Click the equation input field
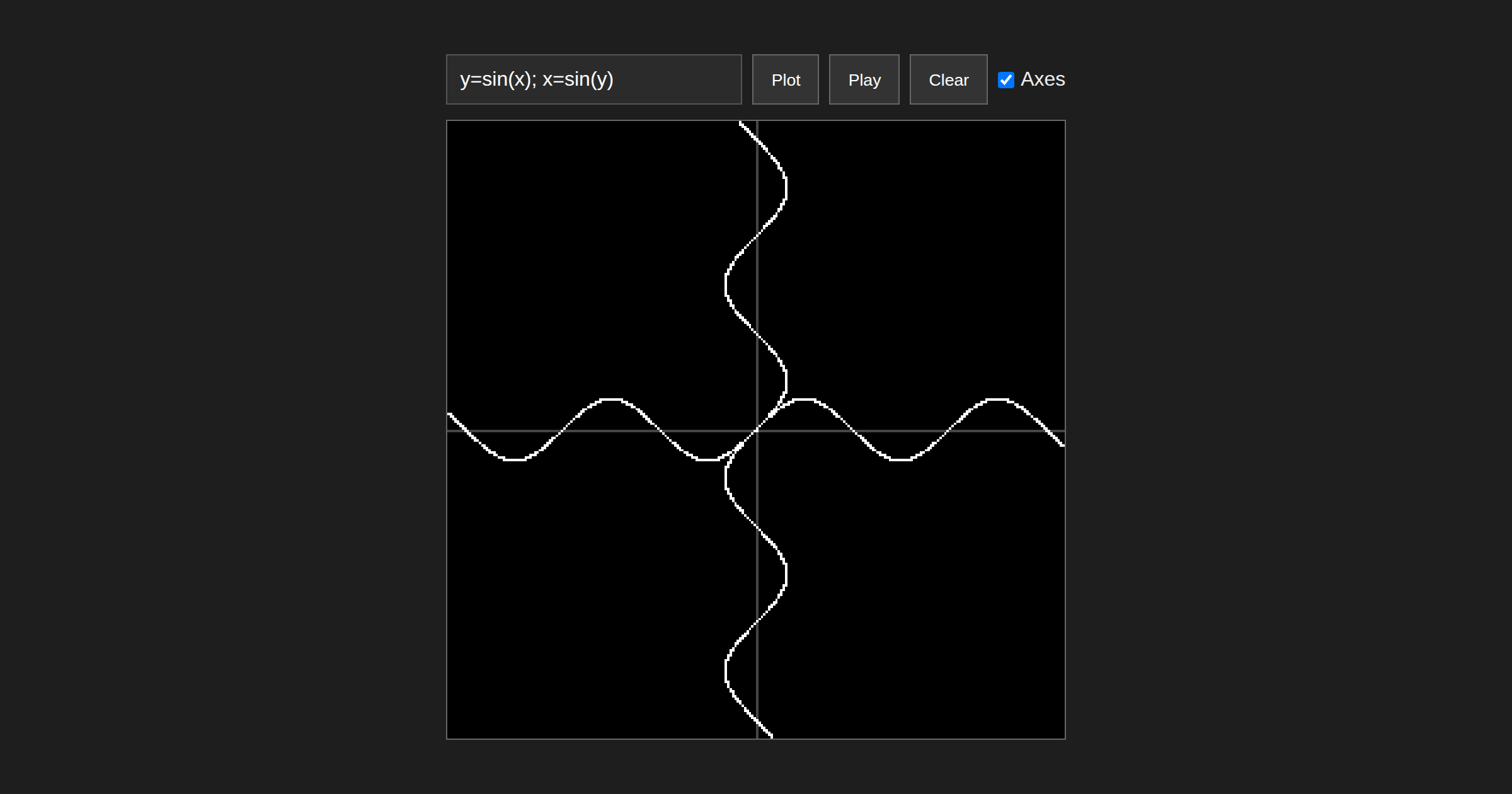 593,79
